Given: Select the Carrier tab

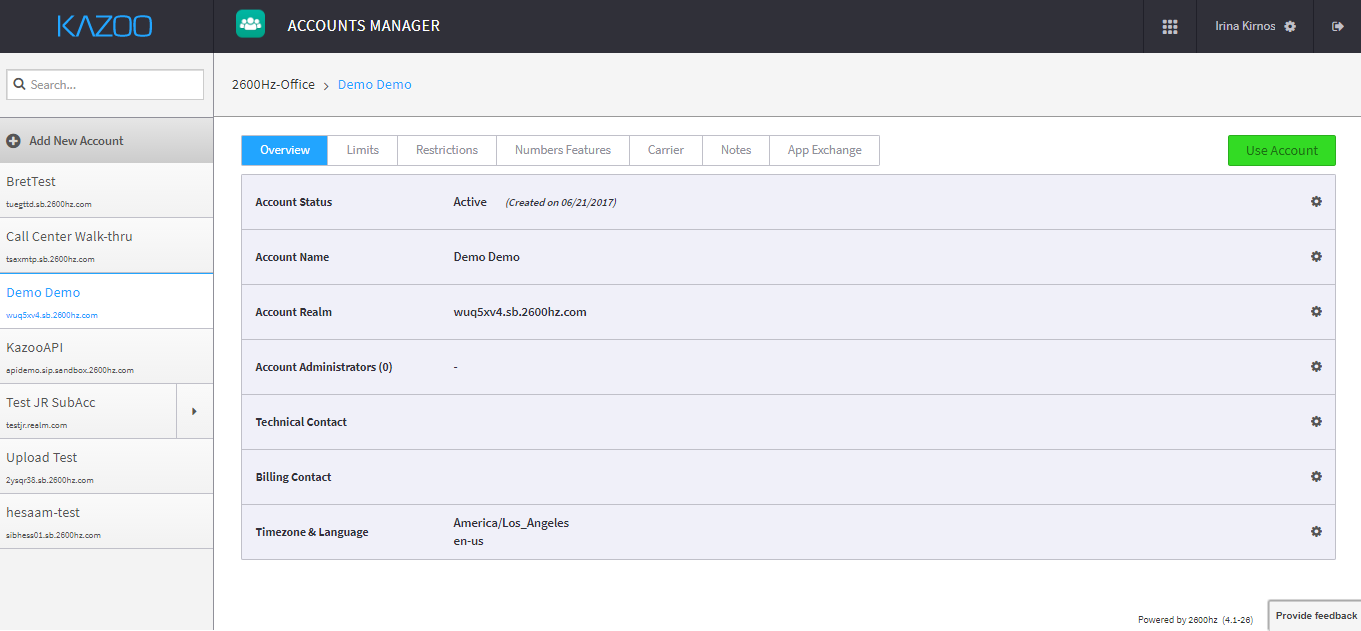Looking at the screenshot, I should pos(666,150).
